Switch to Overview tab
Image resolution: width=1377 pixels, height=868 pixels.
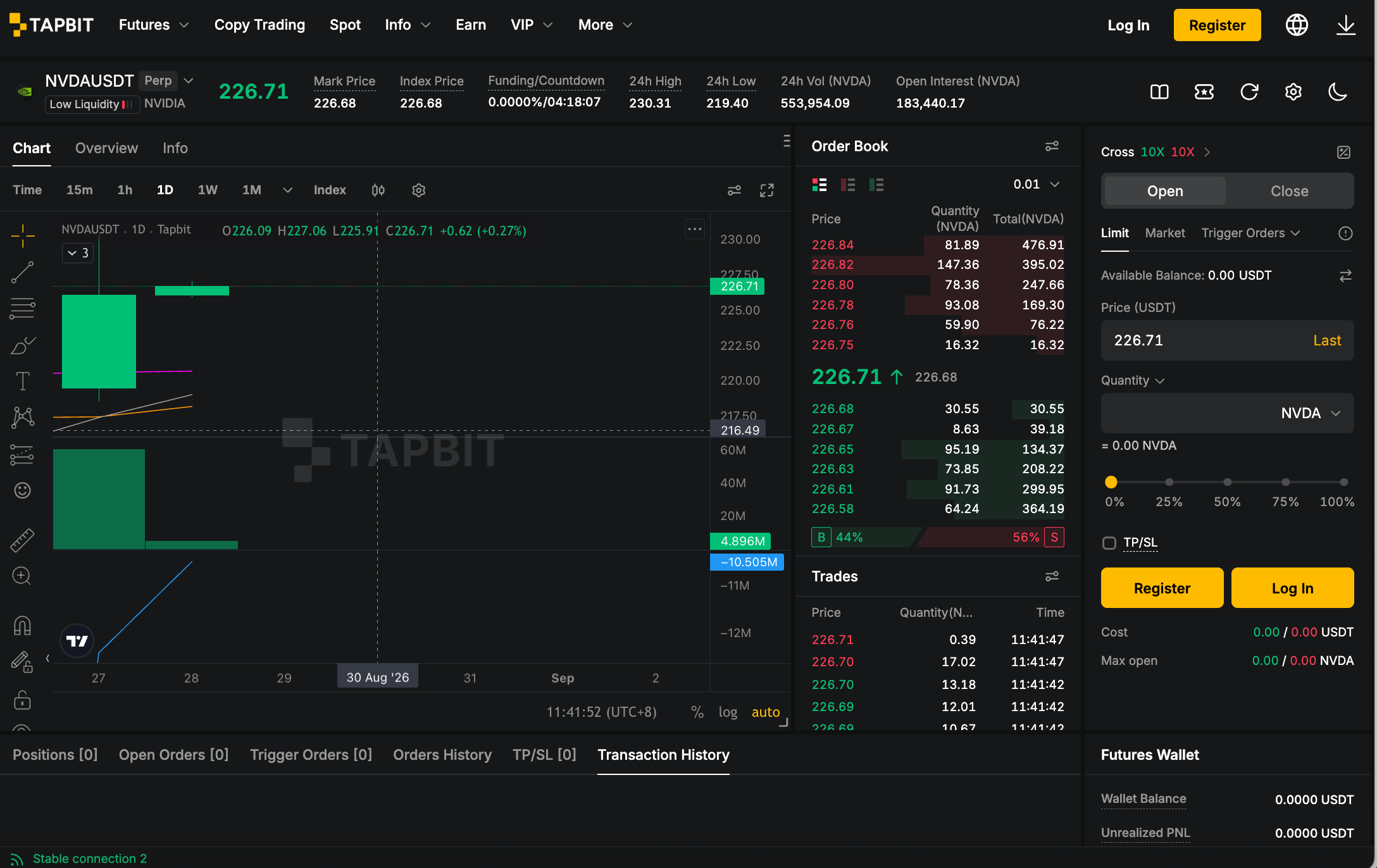[x=106, y=148]
